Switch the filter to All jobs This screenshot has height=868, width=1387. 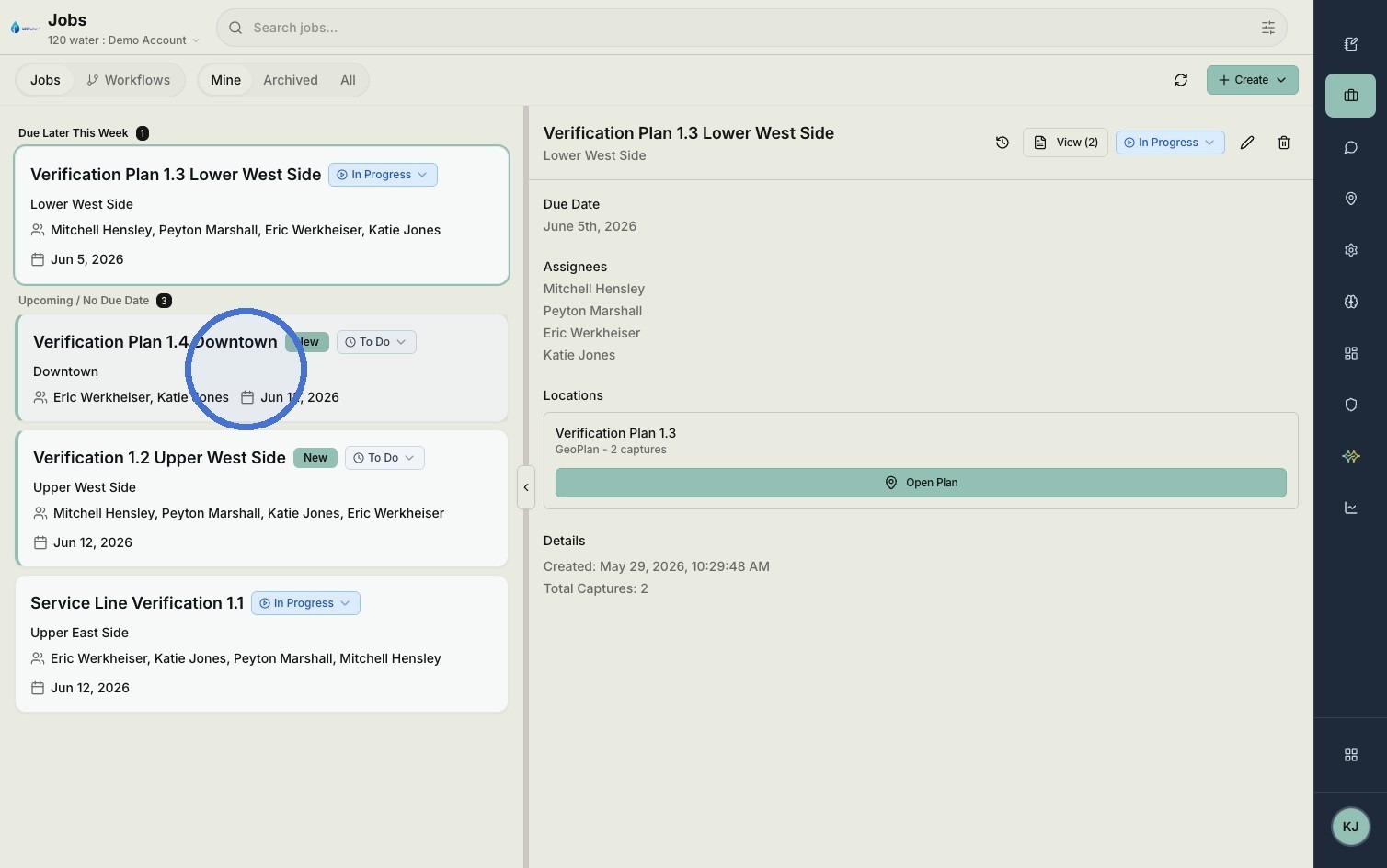(x=348, y=80)
